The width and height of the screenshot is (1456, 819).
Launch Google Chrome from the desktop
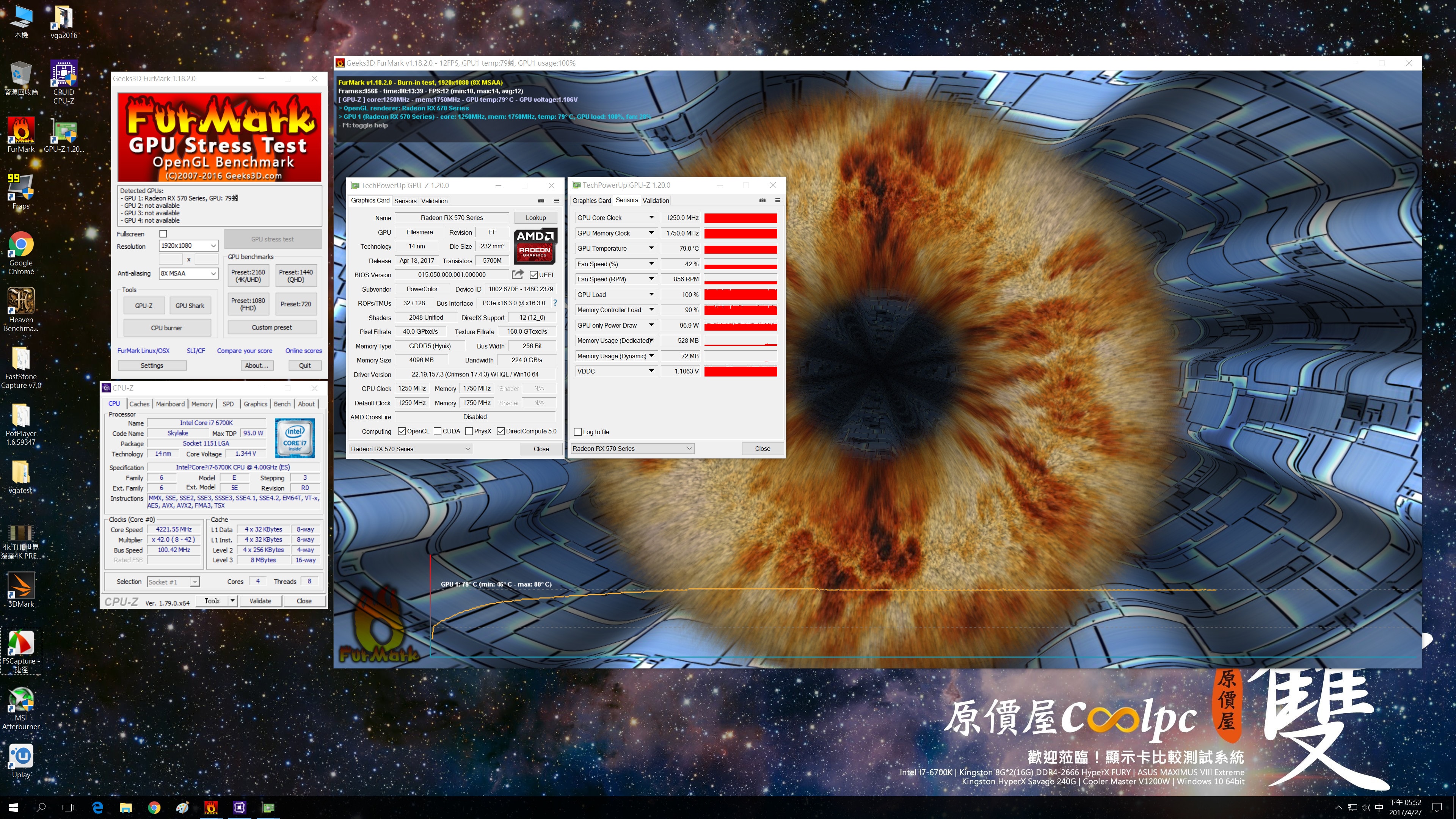(x=21, y=253)
